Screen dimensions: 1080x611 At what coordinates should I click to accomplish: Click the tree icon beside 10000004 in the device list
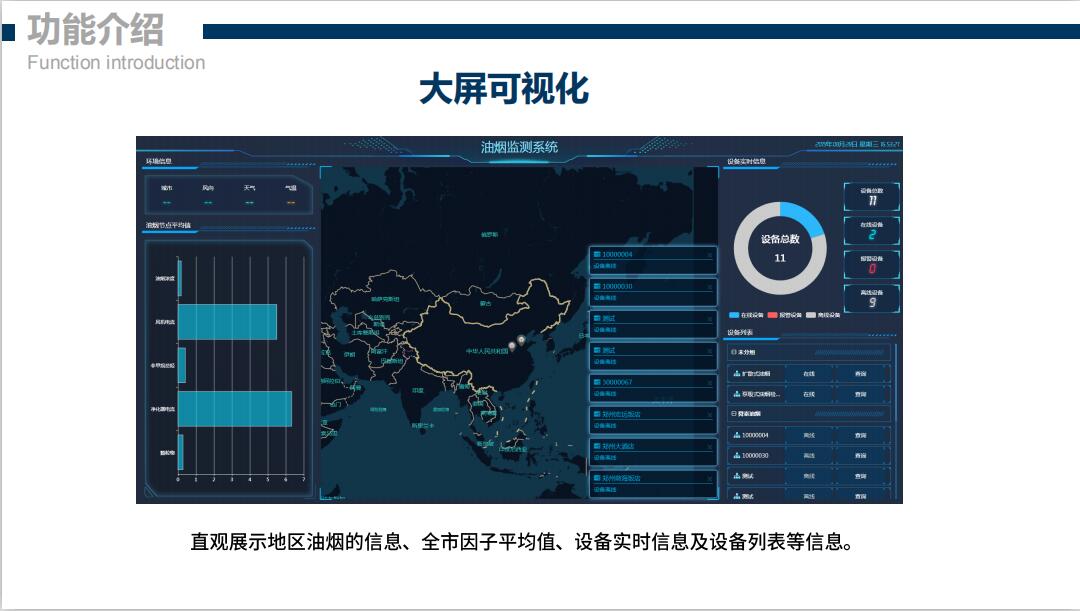[x=737, y=435]
